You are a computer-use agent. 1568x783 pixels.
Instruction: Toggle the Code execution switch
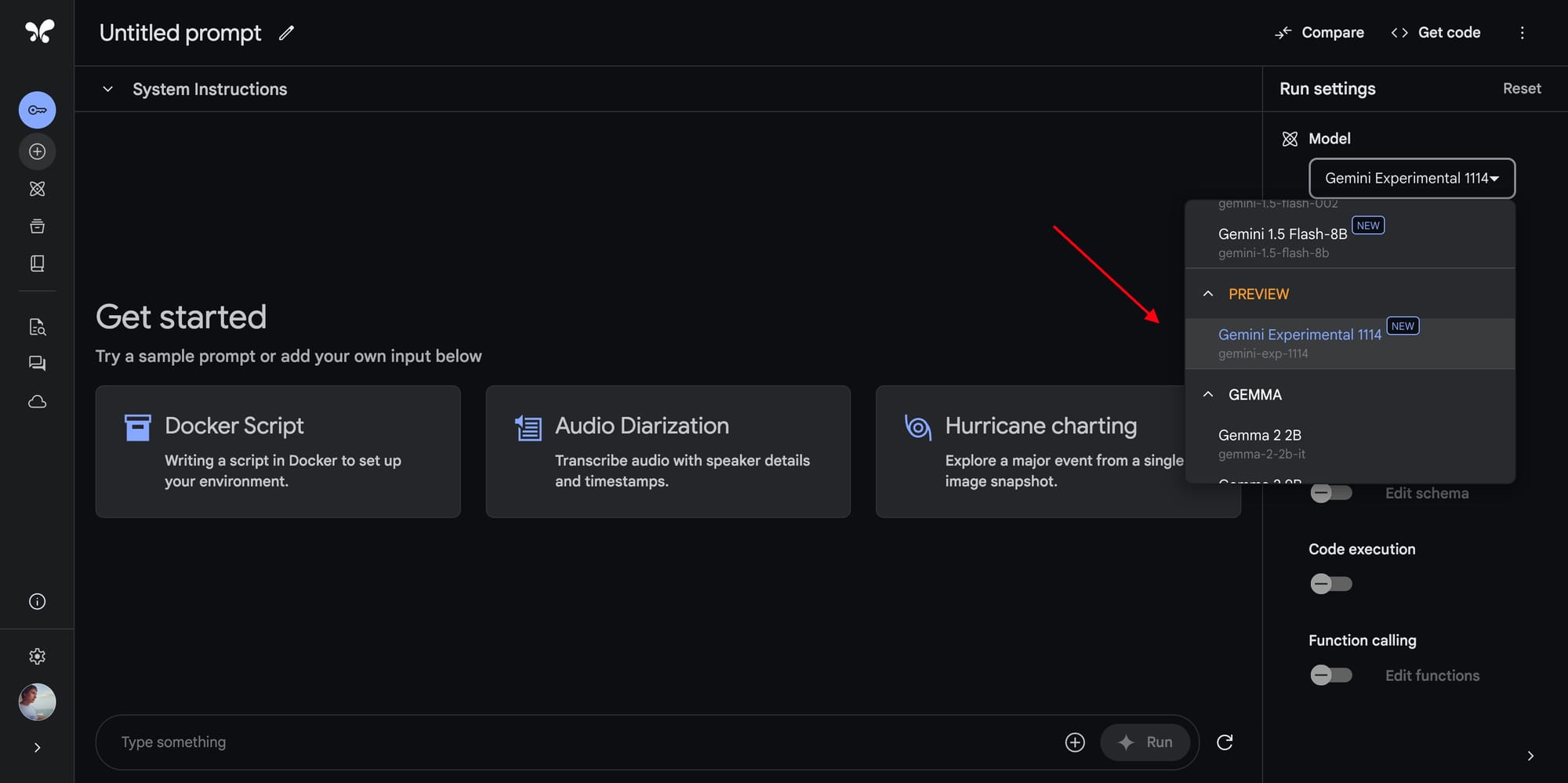pos(1330,584)
